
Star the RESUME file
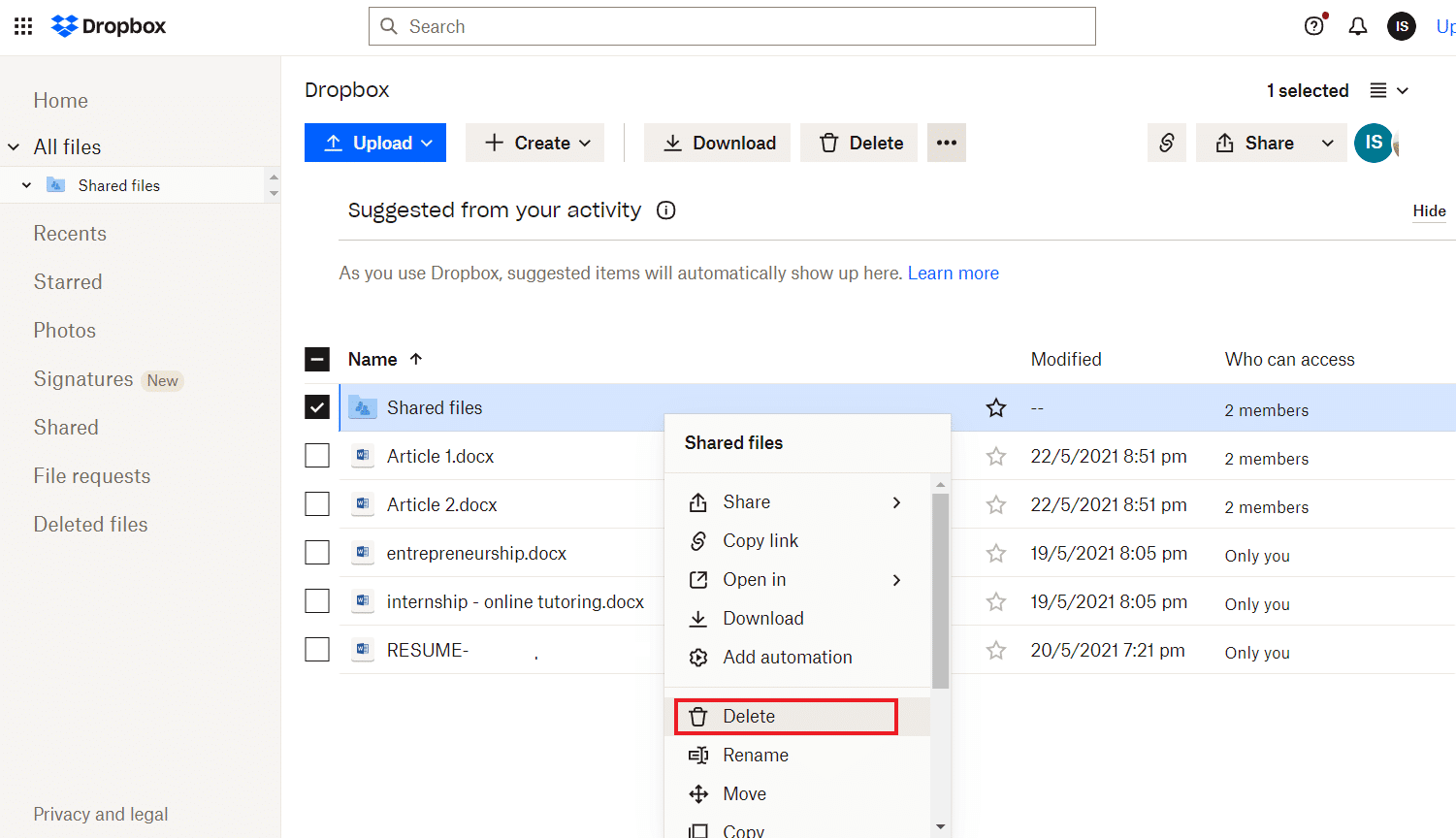pos(996,651)
